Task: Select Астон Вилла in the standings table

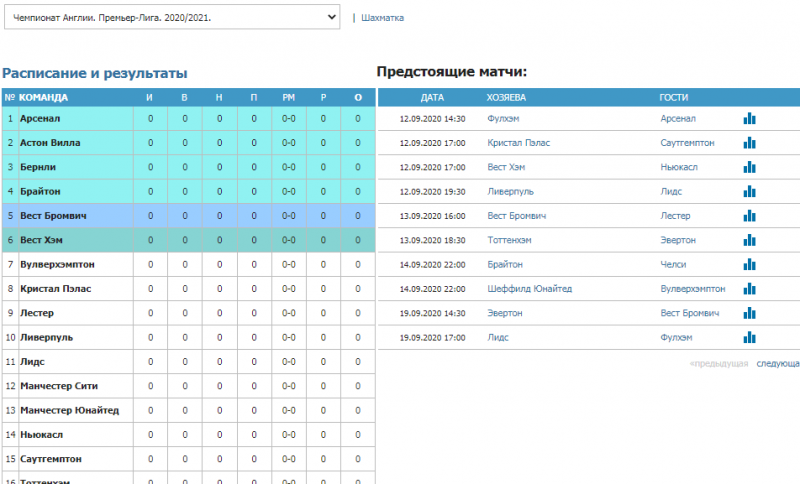Action: (x=50, y=143)
